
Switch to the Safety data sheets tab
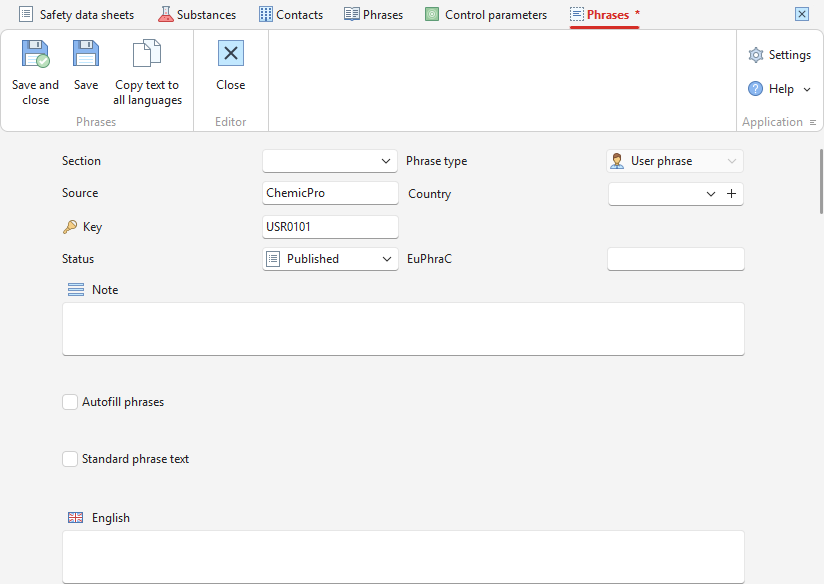[x=77, y=15]
